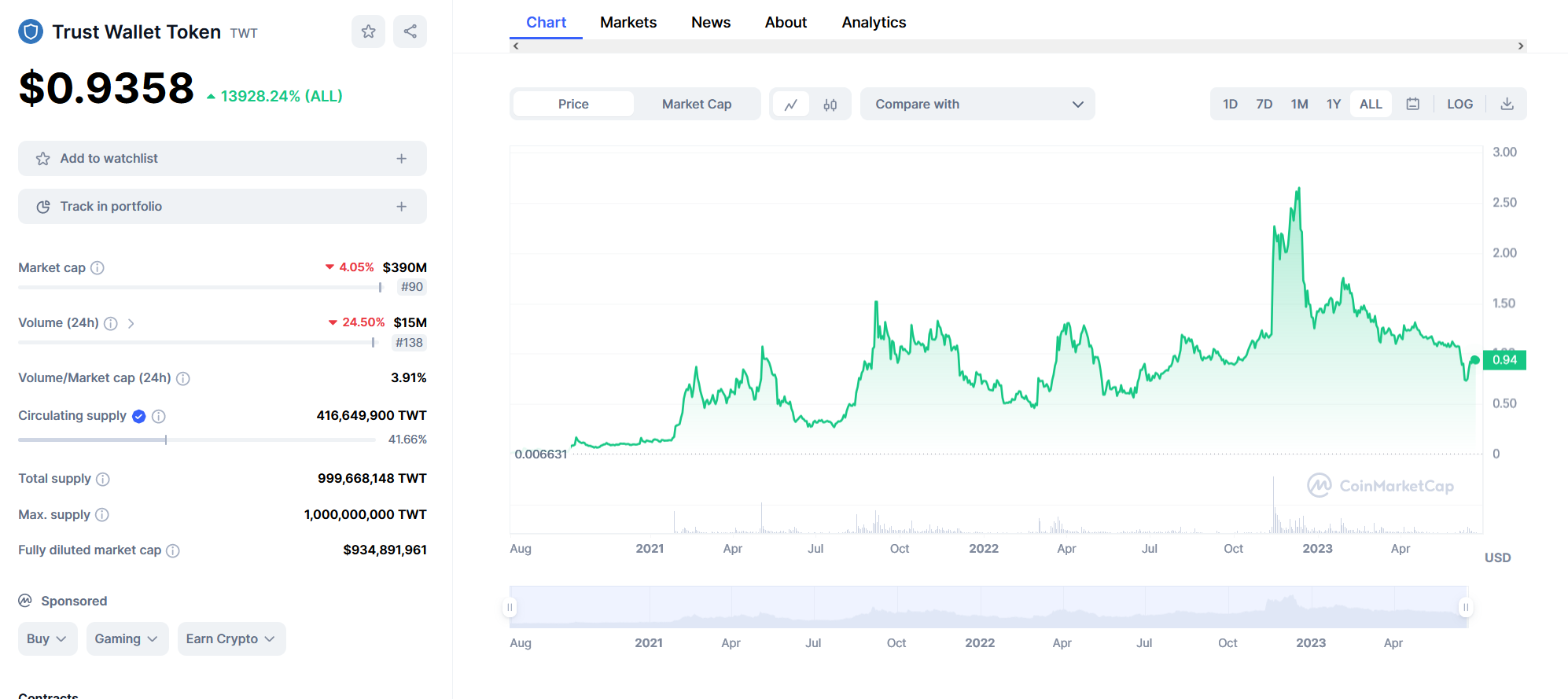Open the calendar date range picker
The image size is (1568, 699).
click(1413, 104)
